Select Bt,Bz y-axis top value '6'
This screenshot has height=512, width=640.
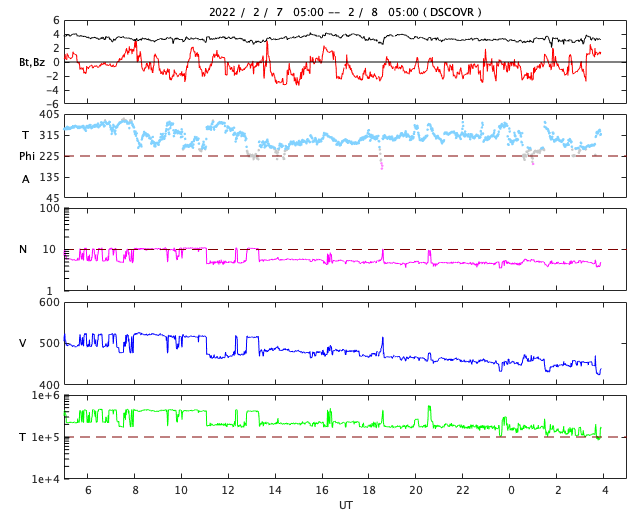click(x=56, y=20)
